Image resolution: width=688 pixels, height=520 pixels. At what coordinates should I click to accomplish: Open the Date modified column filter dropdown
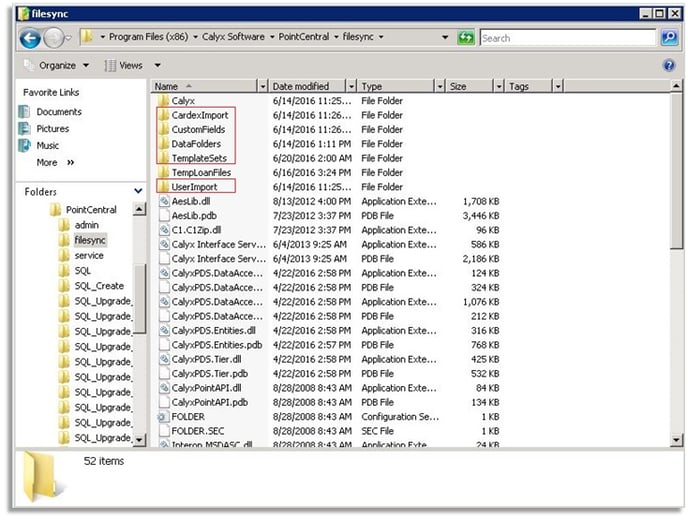click(x=351, y=86)
